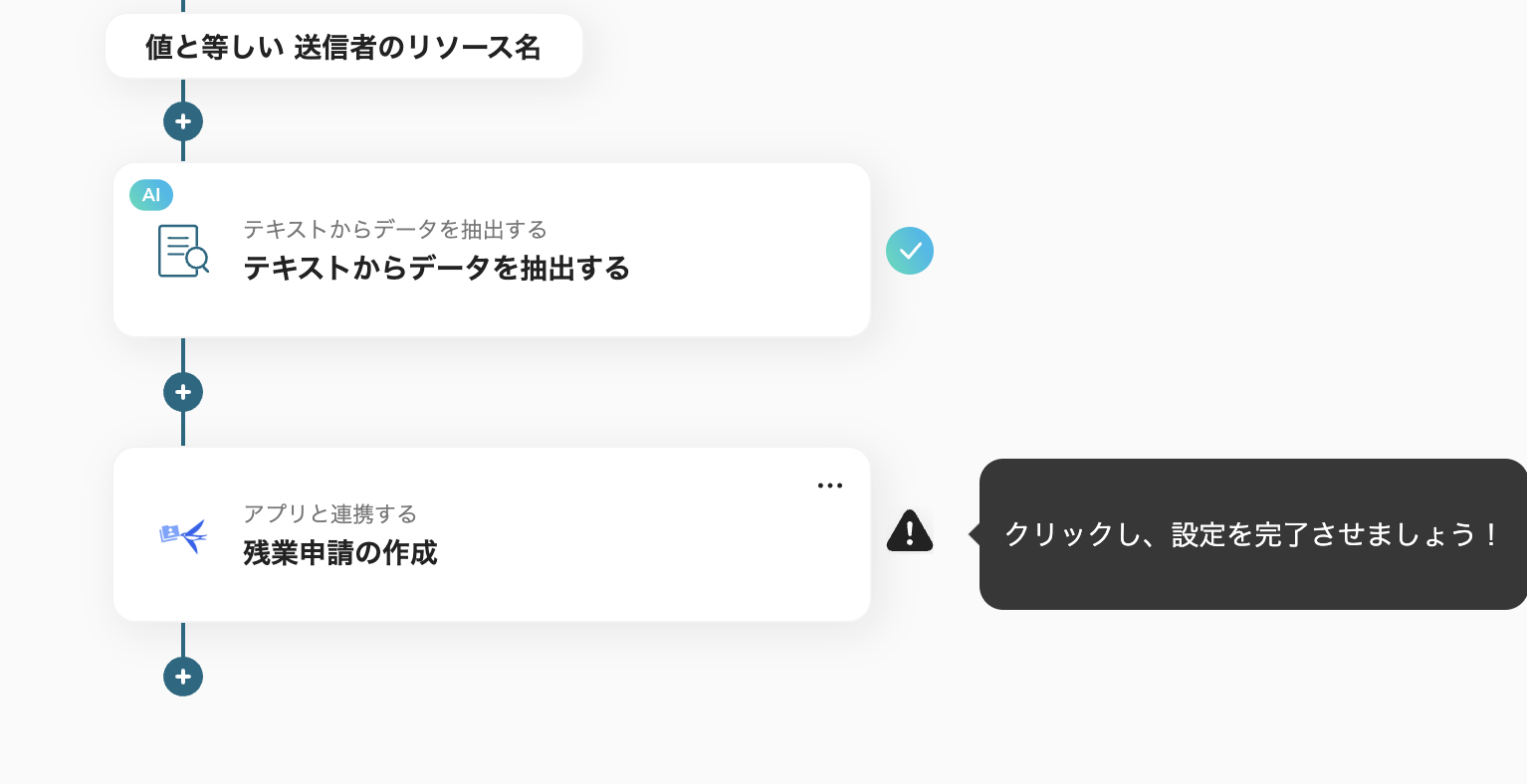Click the document search icon for text extraction

183,250
